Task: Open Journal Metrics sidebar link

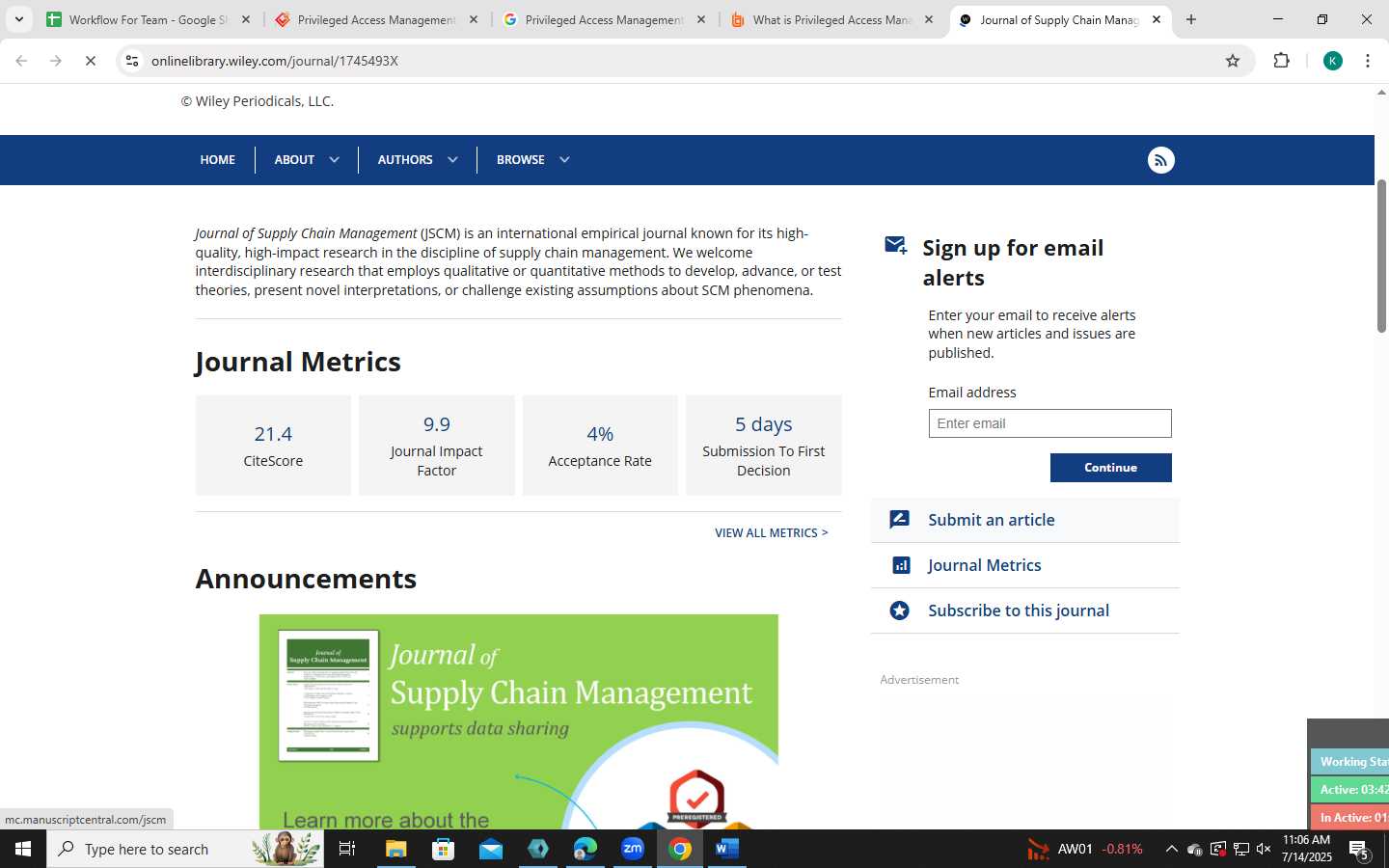Action: click(985, 565)
